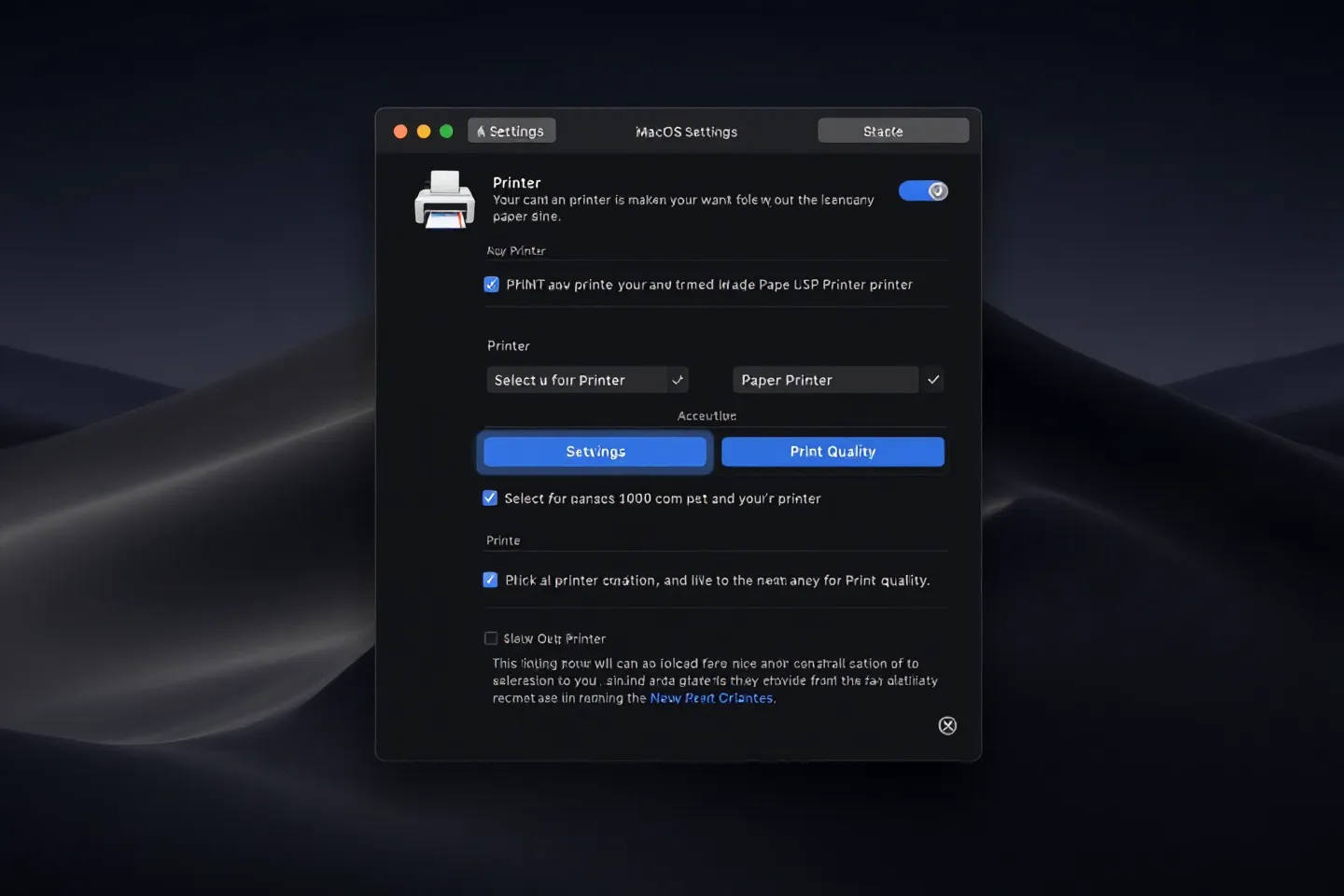The image size is (1344, 896).
Task: Click the 'Printe' section heading
Action: coord(503,540)
